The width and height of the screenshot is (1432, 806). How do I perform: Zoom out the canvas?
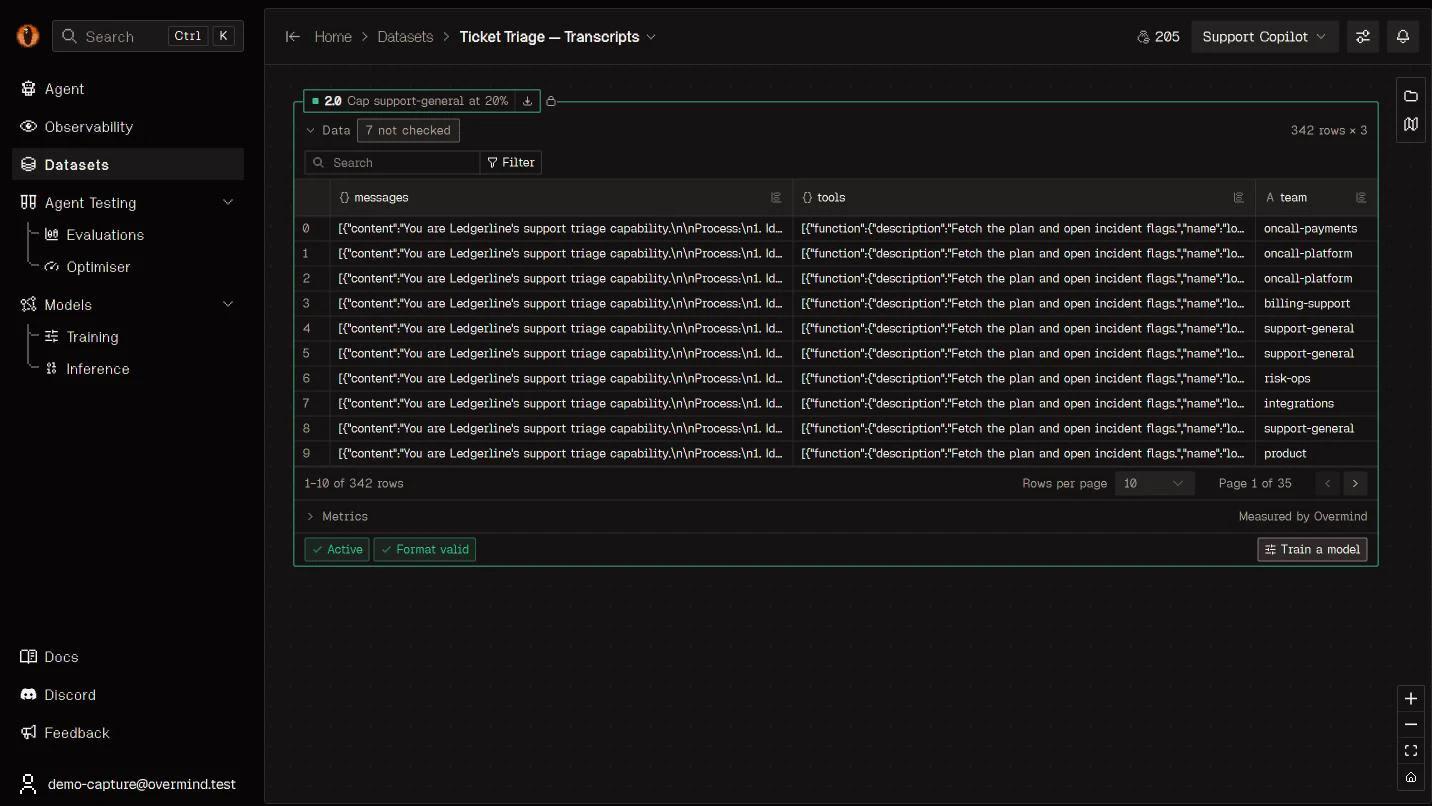point(1411,725)
